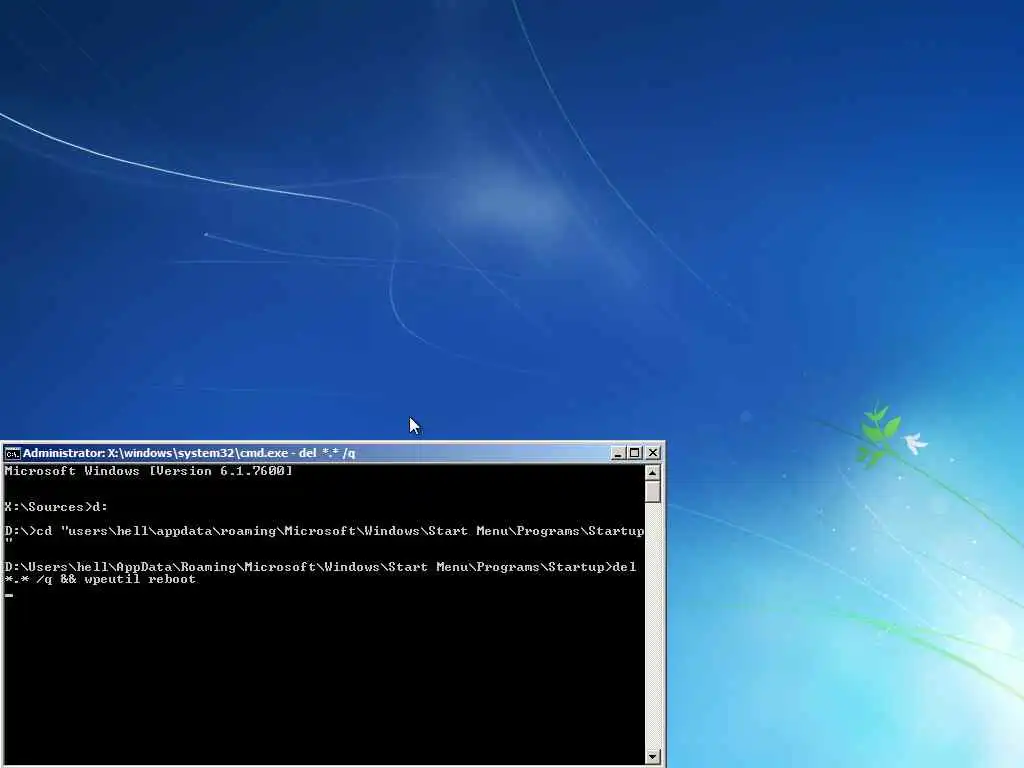Click the 'D:\>cd "users\hell\appdata...' command line

click(x=324, y=531)
